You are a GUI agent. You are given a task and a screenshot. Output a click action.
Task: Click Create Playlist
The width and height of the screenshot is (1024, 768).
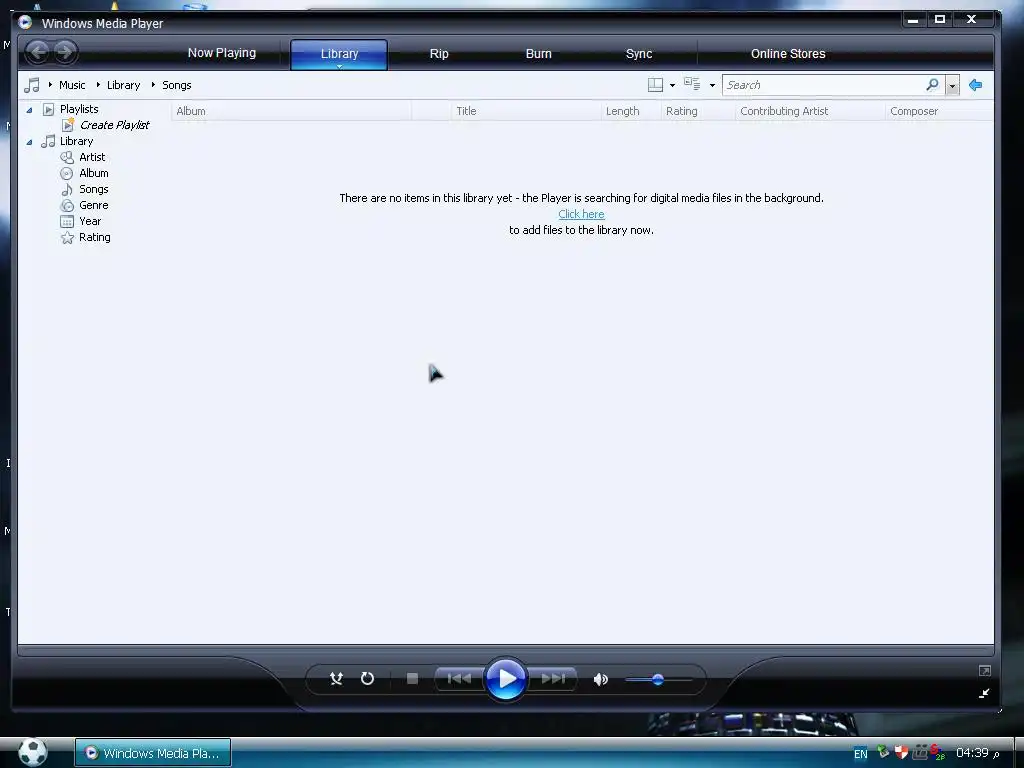click(x=114, y=125)
